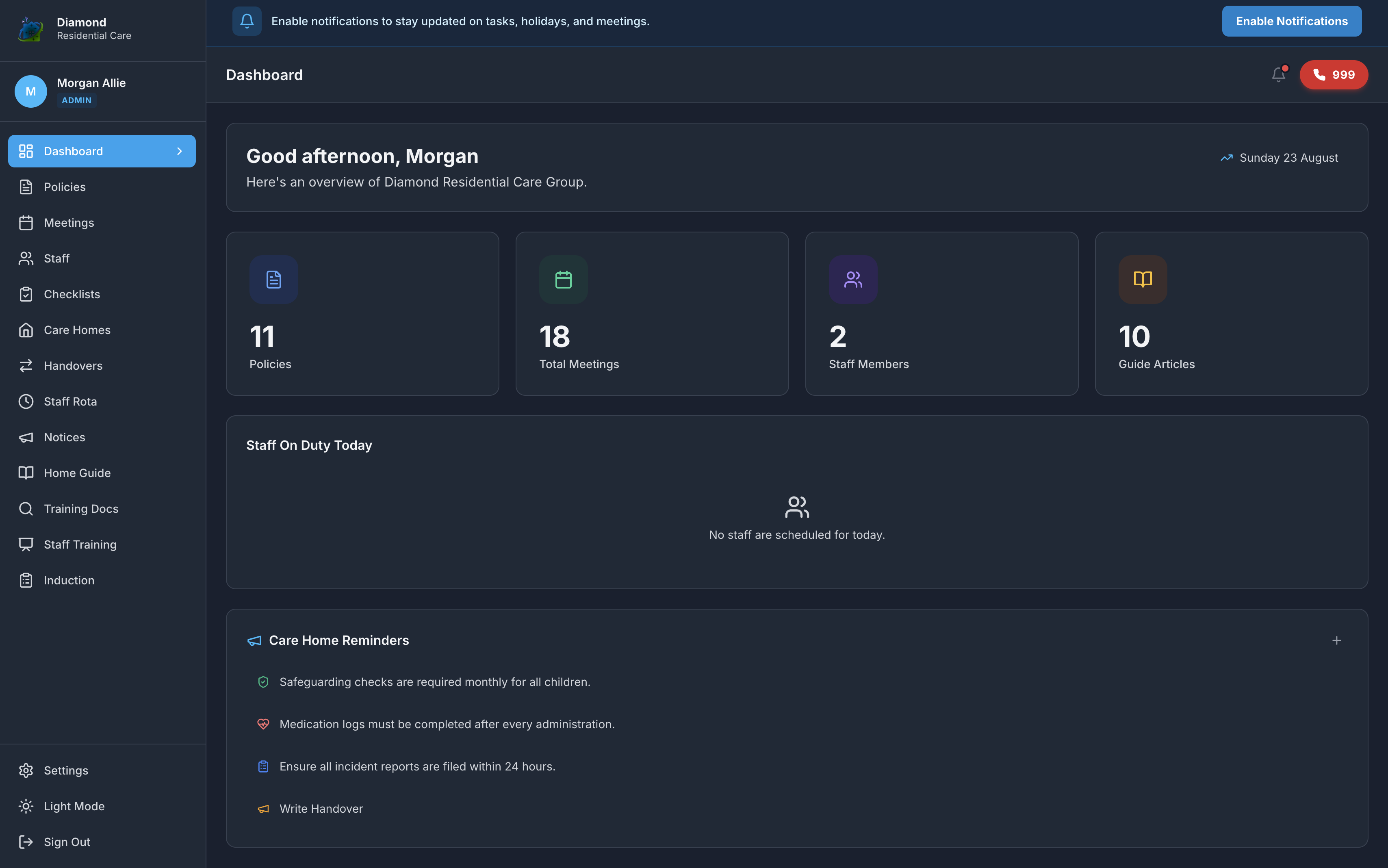Click the Staff Members people icon tile
Screen dimensions: 1388x868
coord(853,280)
